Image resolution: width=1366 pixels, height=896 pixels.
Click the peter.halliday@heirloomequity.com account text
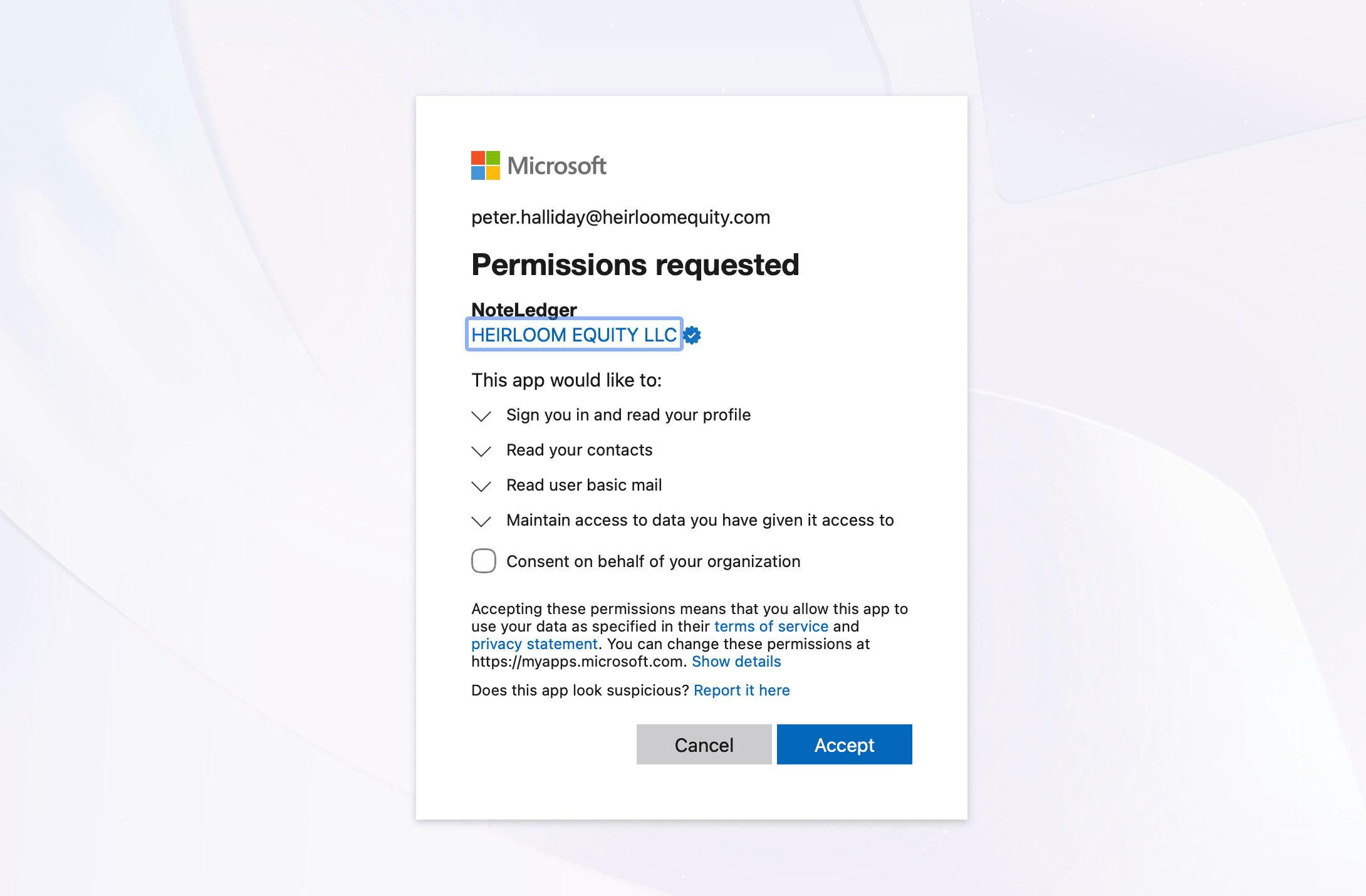click(x=621, y=217)
